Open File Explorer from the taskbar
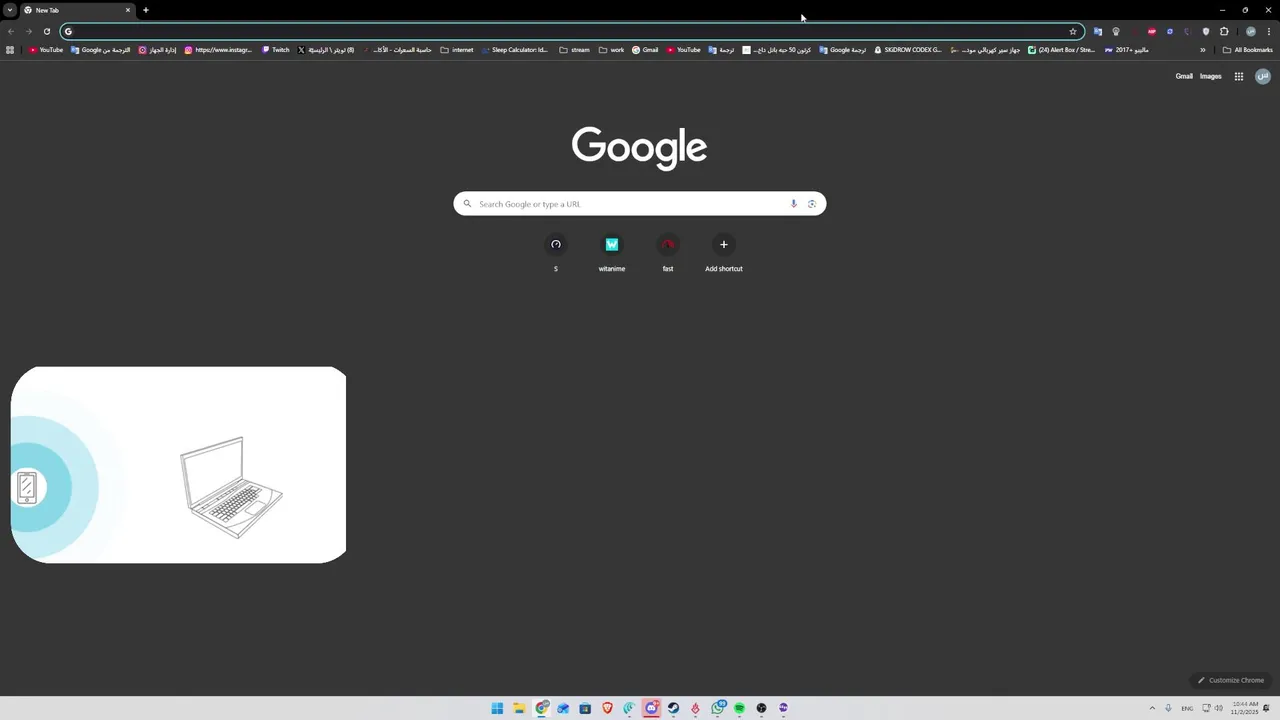This screenshot has height=720, width=1280. 519,708
